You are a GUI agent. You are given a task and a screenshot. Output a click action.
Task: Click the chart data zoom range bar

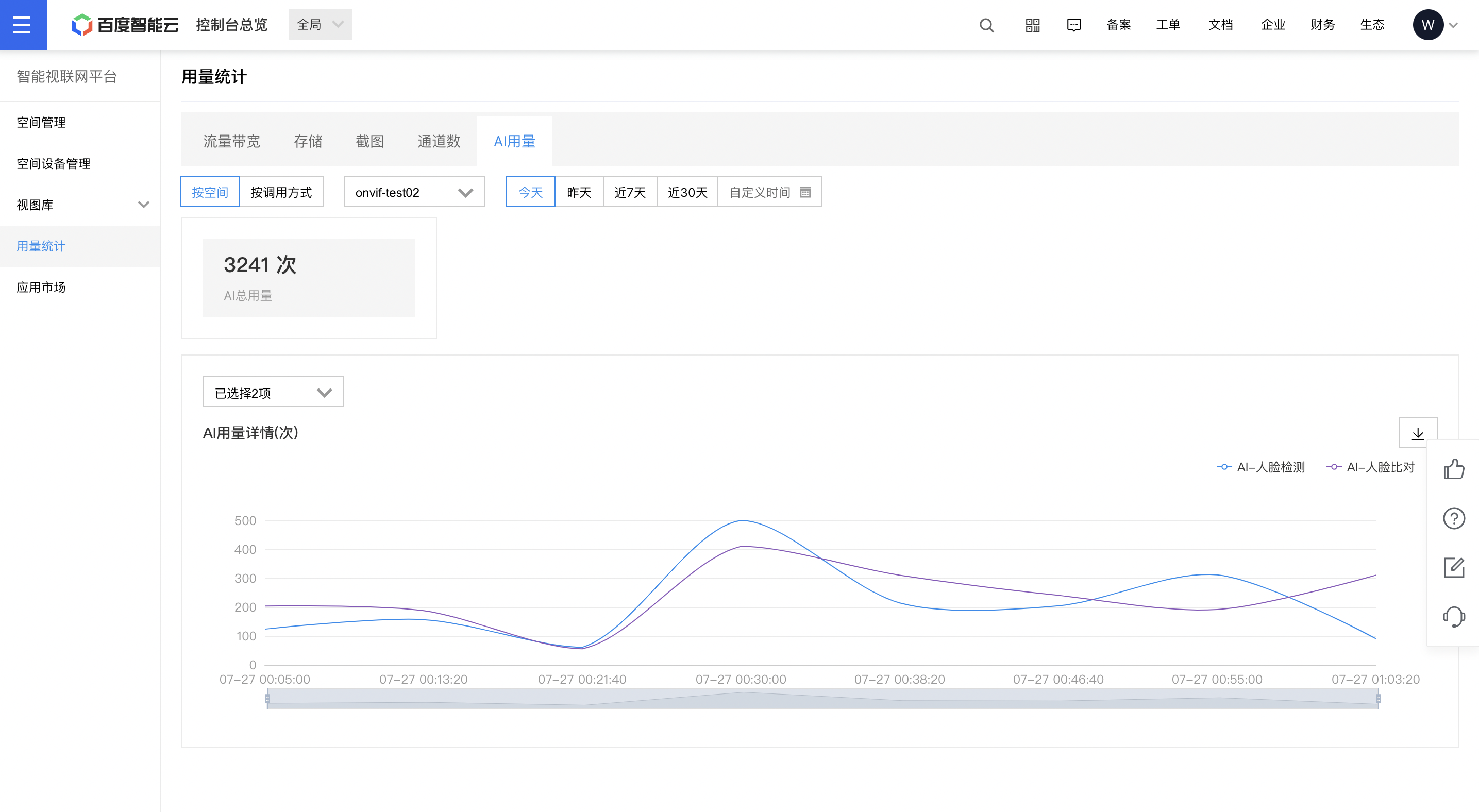point(822,699)
